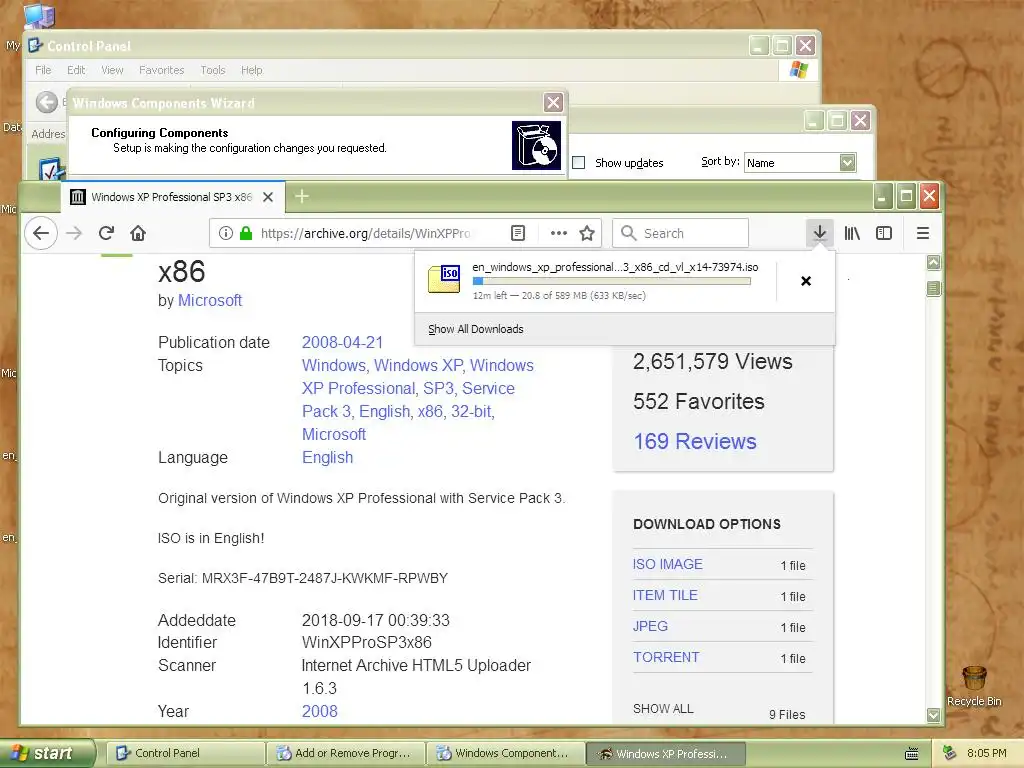Viewport: 1024px width, 768px height.
Task: Open Tools menu in Control Panel
Action: point(213,70)
